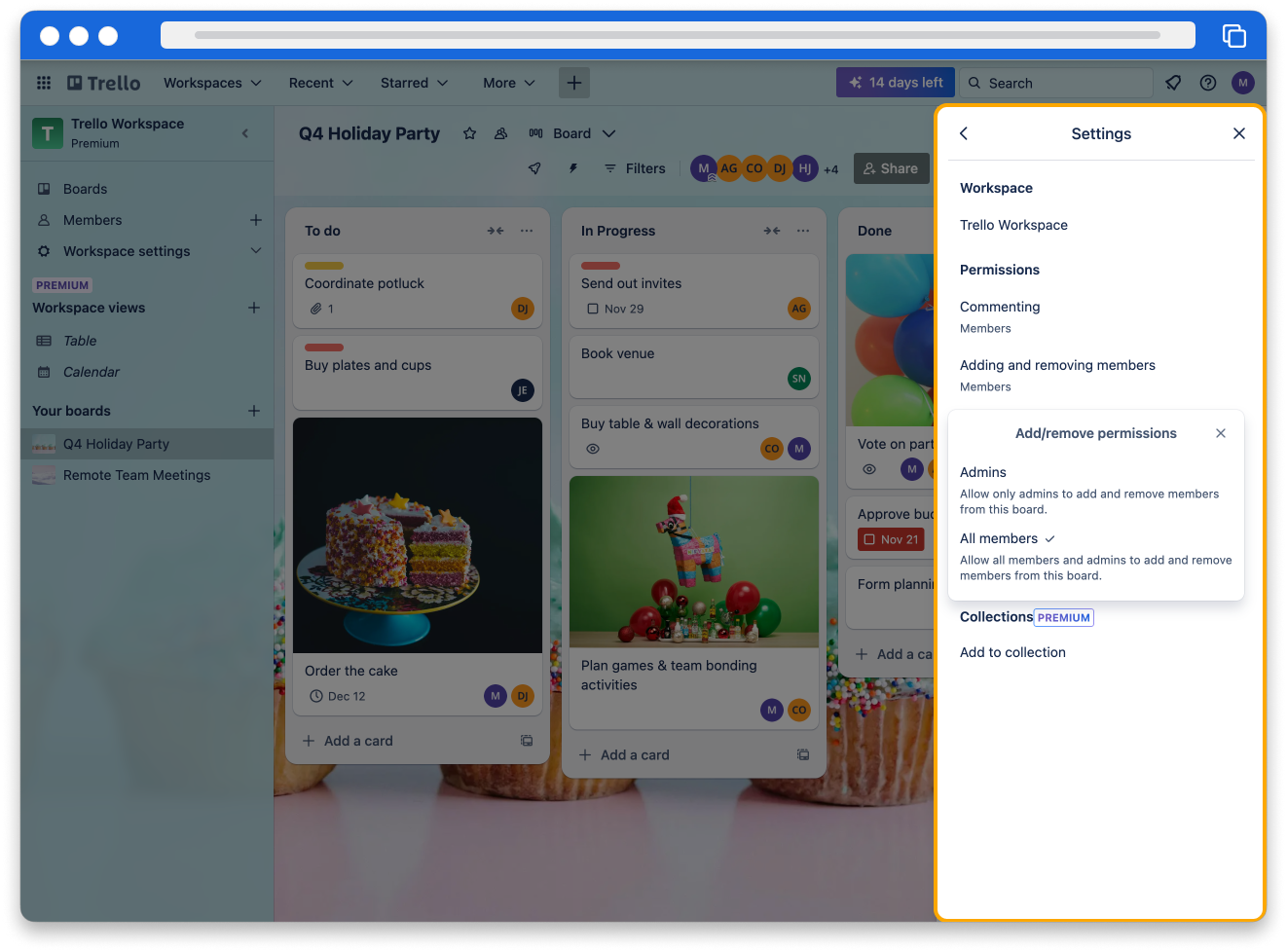
Task: Click the card template icon in In Progress list
Action: coord(803,754)
